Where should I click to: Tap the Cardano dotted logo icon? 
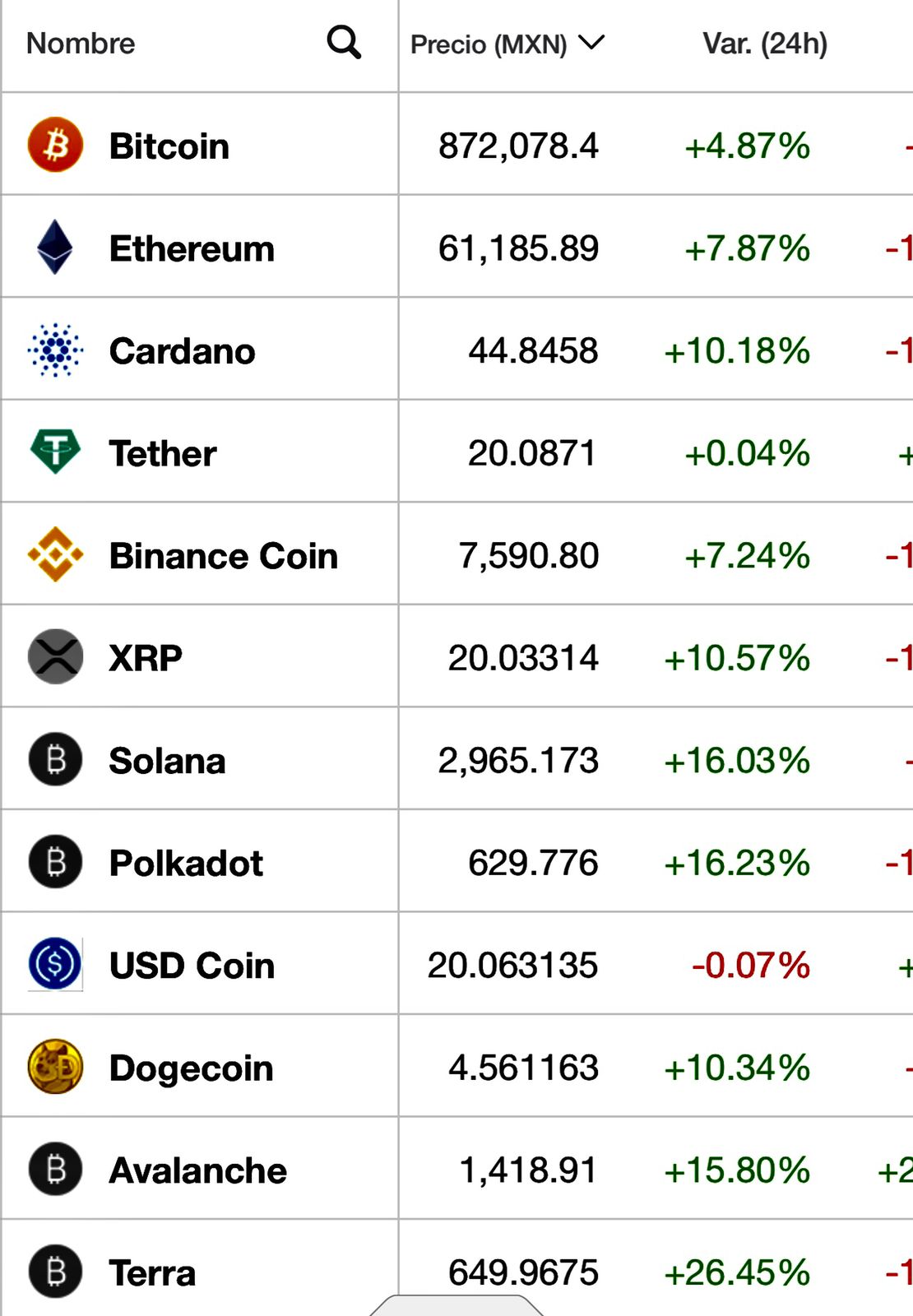click(x=55, y=350)
